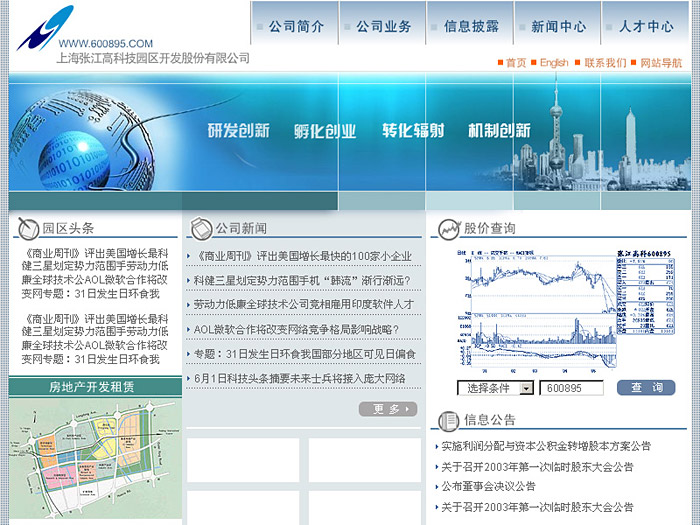The image size is (700, 525).
Task: Click the 园区头条 section icon
Action: (24, 228)
